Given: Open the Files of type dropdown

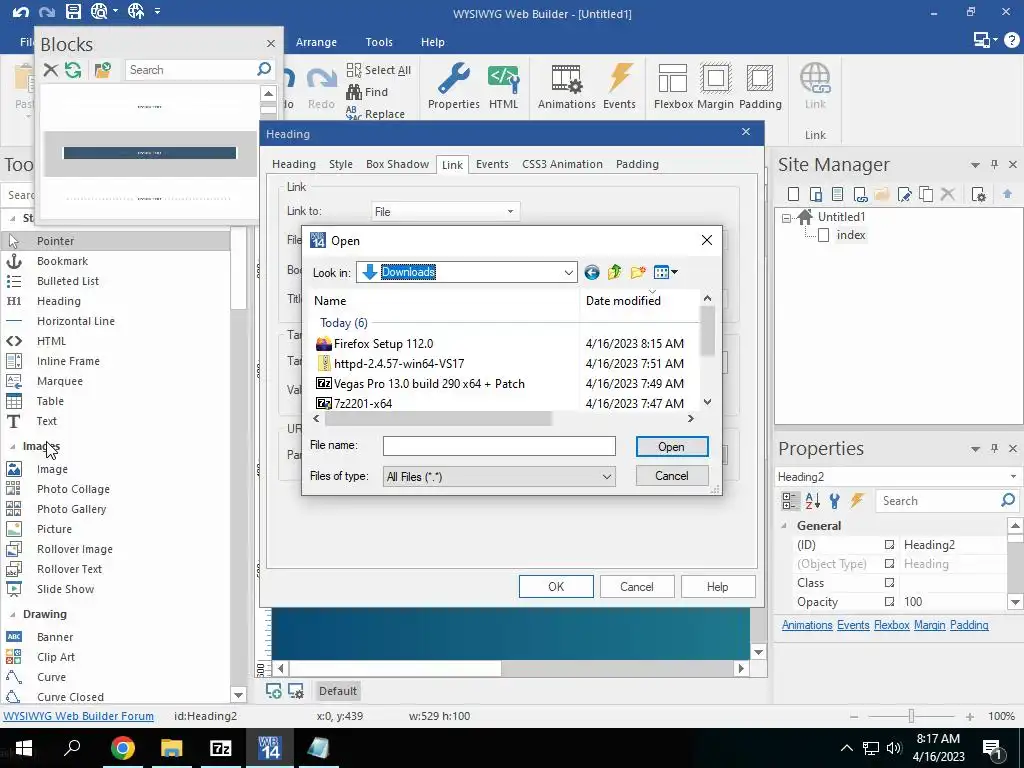Looking at the screenshot, I should point(607,477).
